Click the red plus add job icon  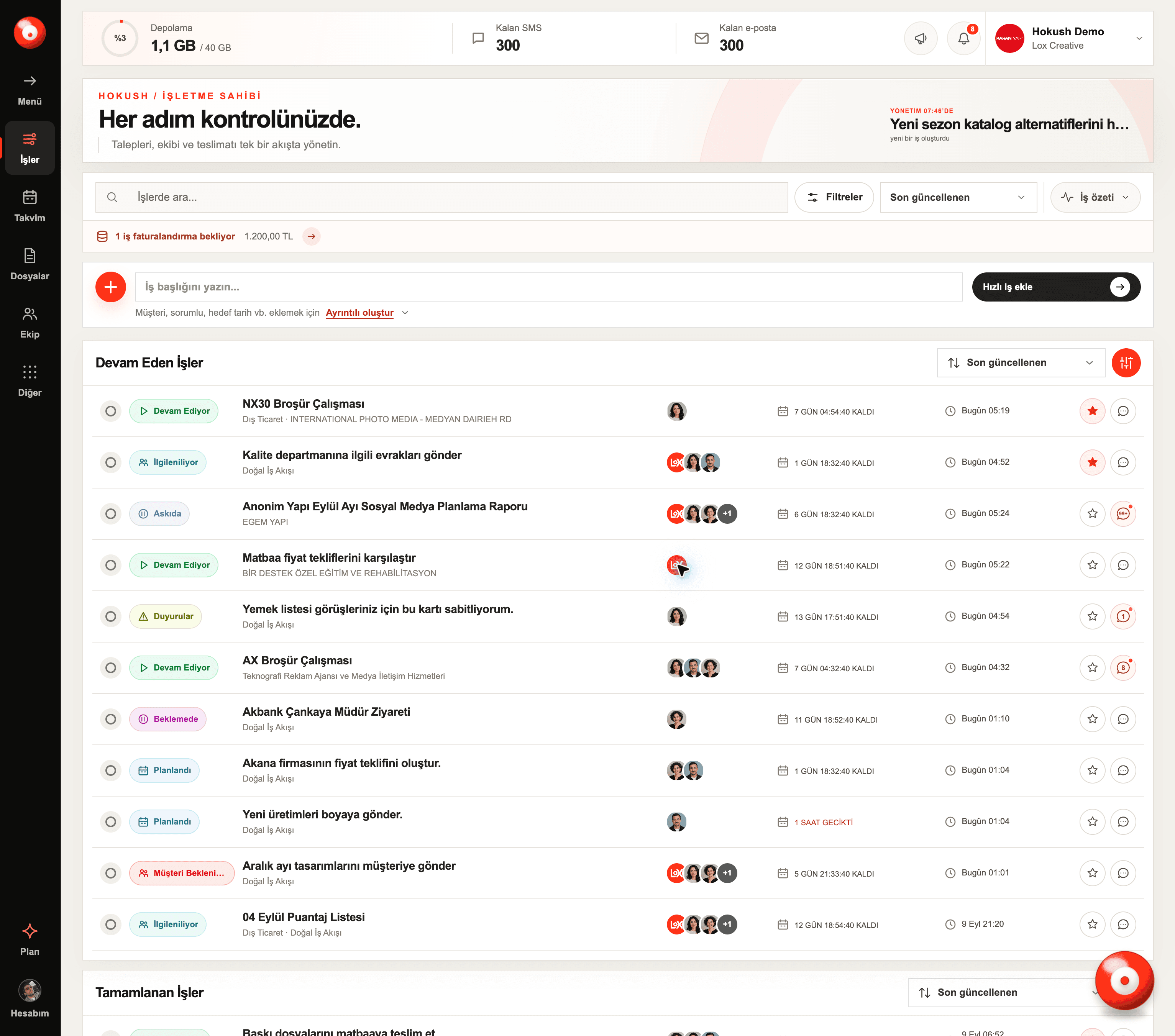pos(111,287)
